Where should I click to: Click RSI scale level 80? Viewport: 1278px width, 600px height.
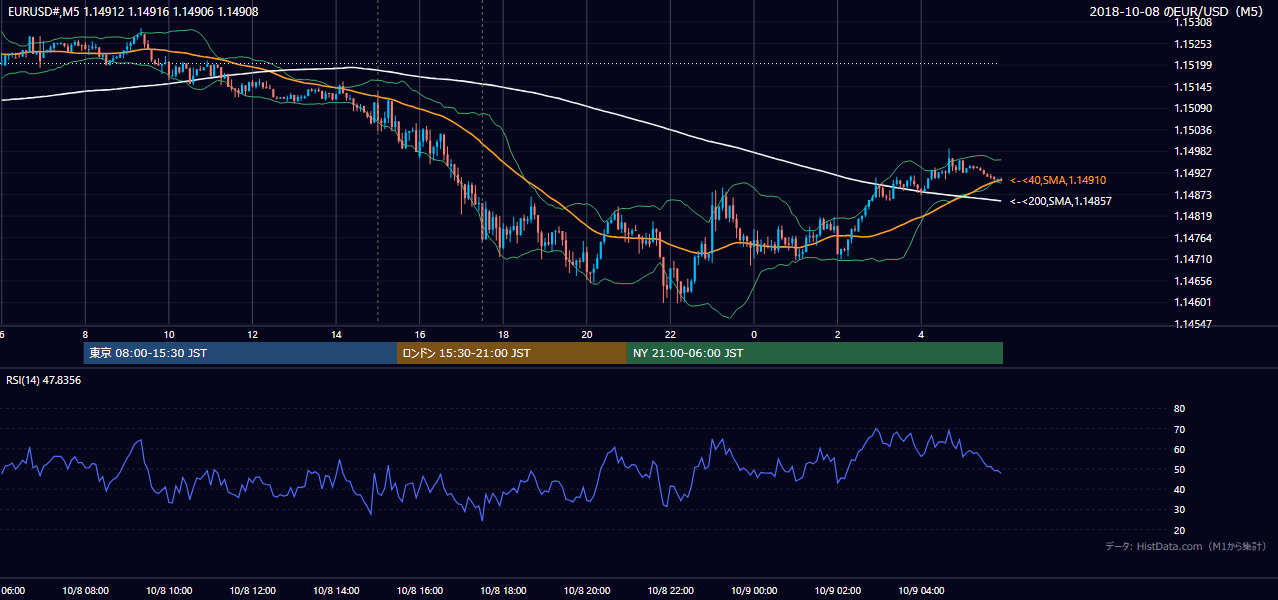(x=1179, y=409)
